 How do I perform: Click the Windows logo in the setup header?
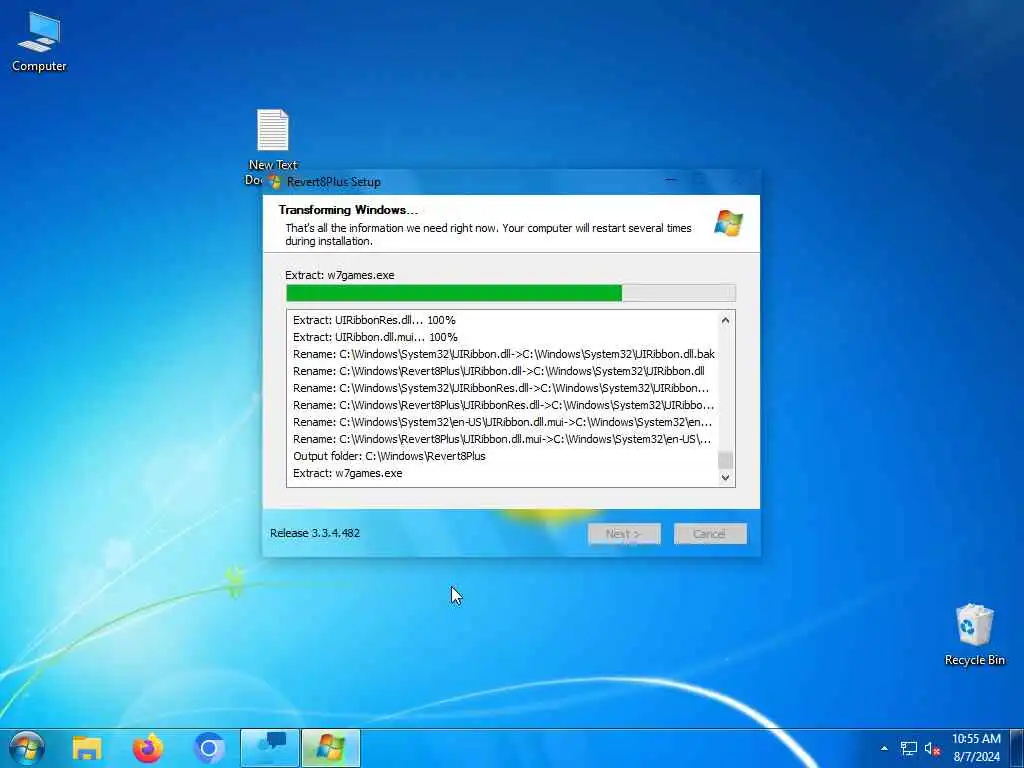pos(728,223)
